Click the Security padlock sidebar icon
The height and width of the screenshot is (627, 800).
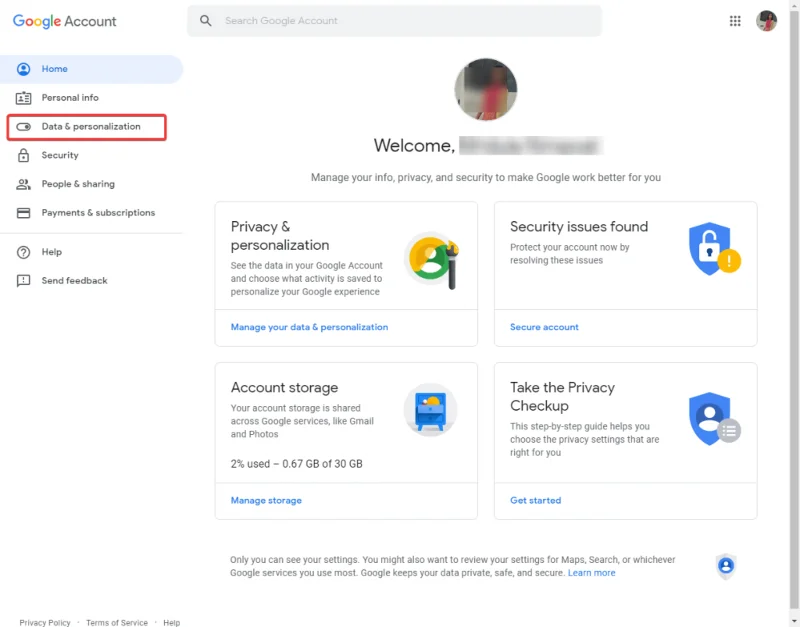[25, 155]
